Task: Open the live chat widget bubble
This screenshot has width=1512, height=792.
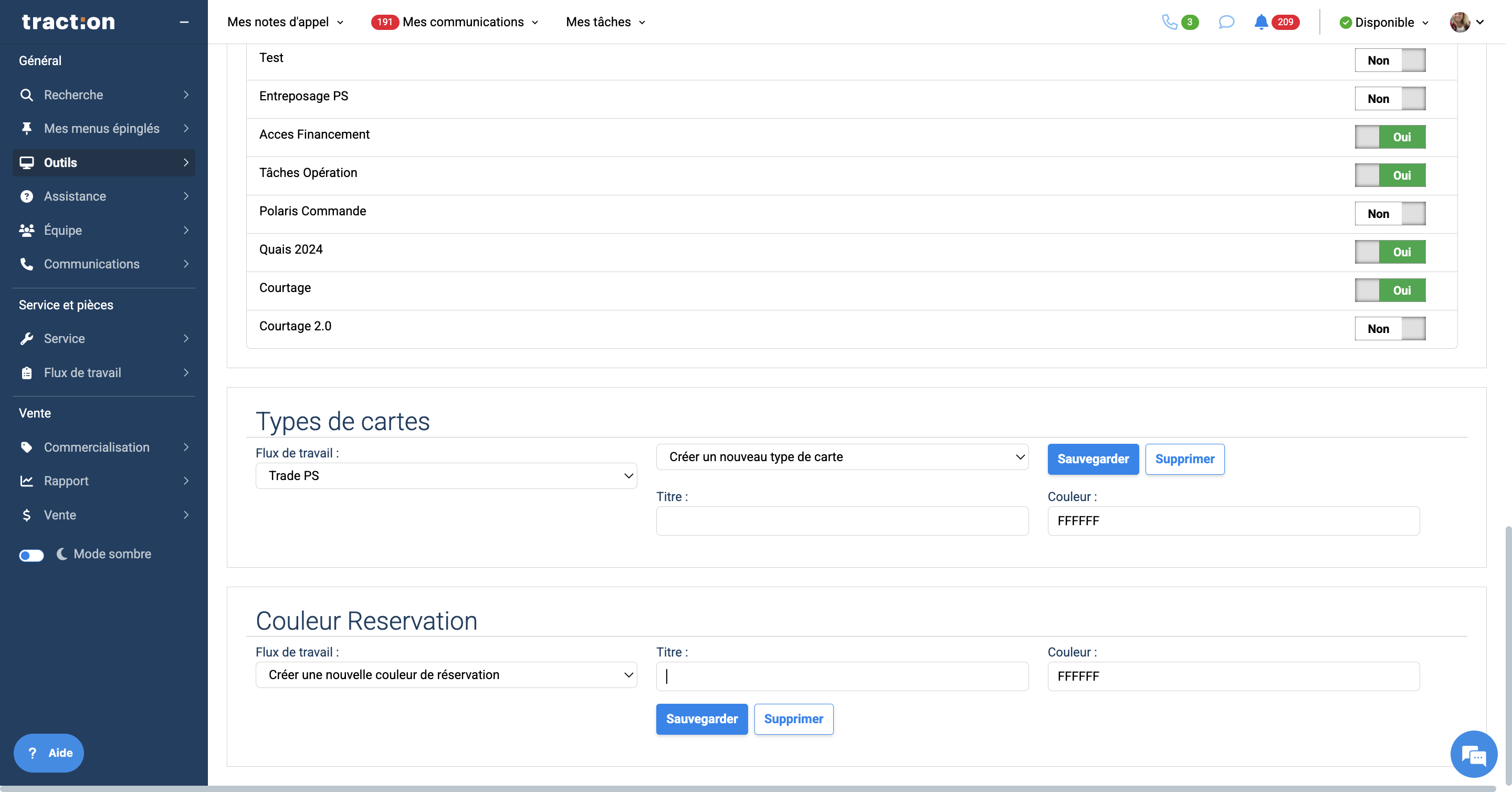Action: click(1473, 754)
